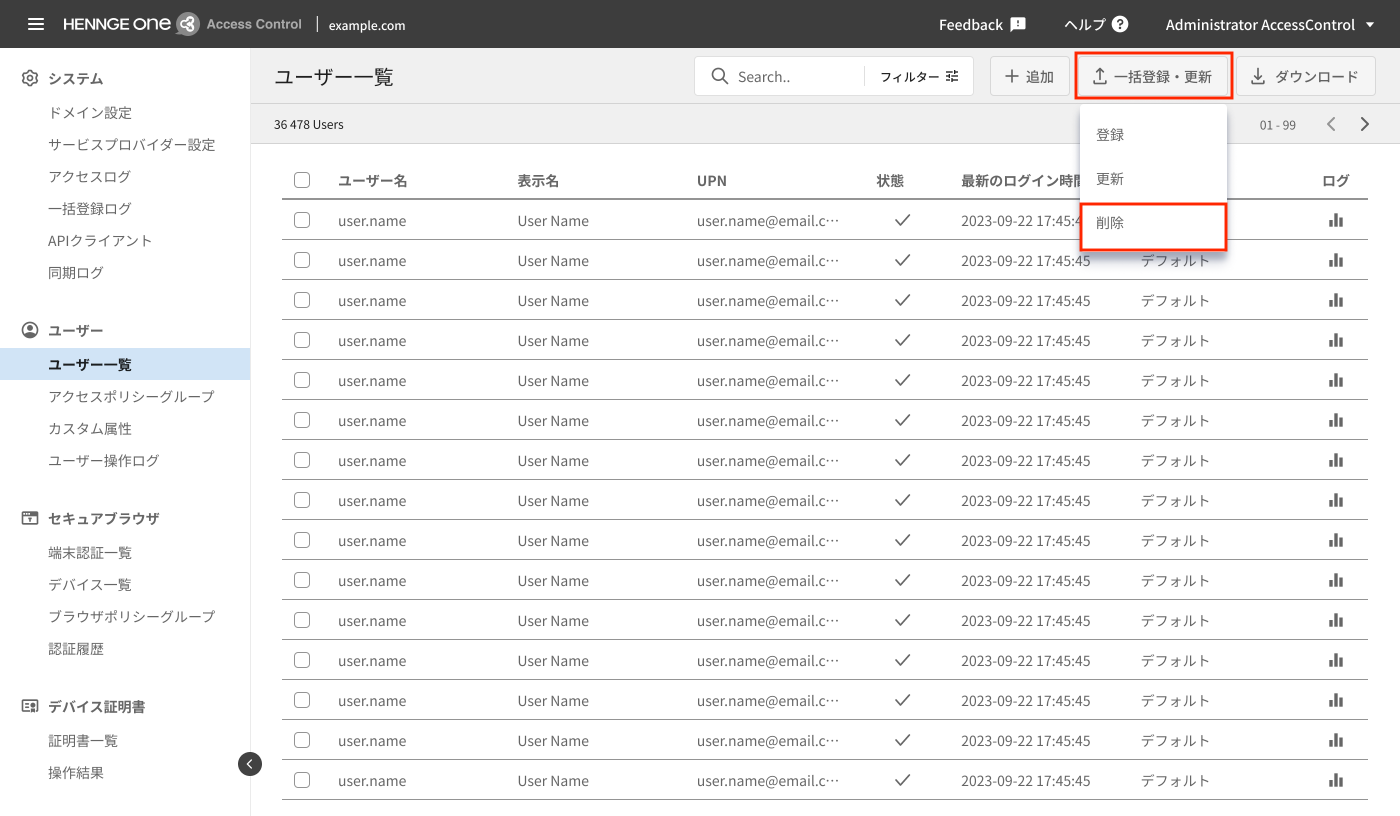Click the デバイス証明書 section heading

pyautogui.click(x=97, y=706)
